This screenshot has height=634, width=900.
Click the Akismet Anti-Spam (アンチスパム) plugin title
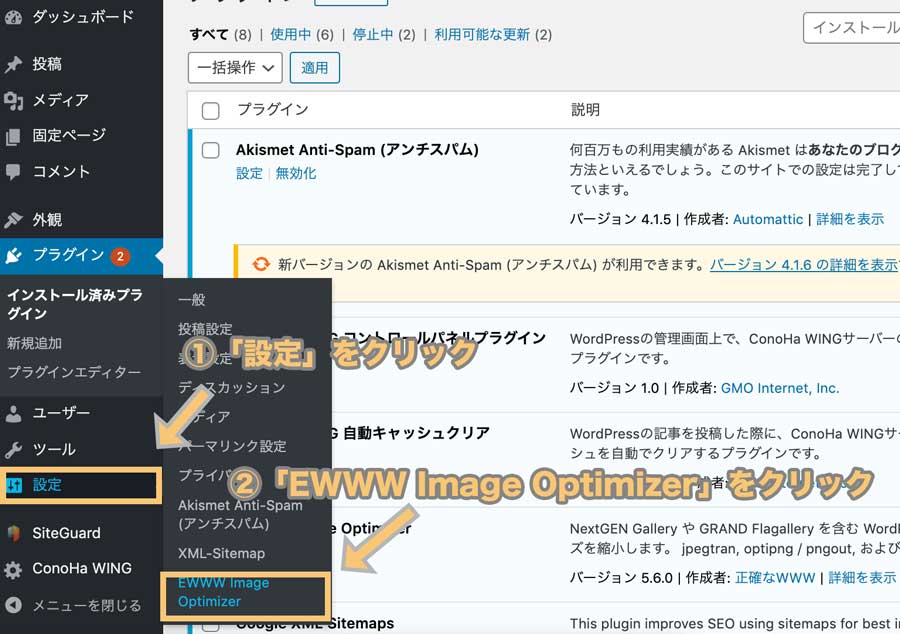point(357,150)
